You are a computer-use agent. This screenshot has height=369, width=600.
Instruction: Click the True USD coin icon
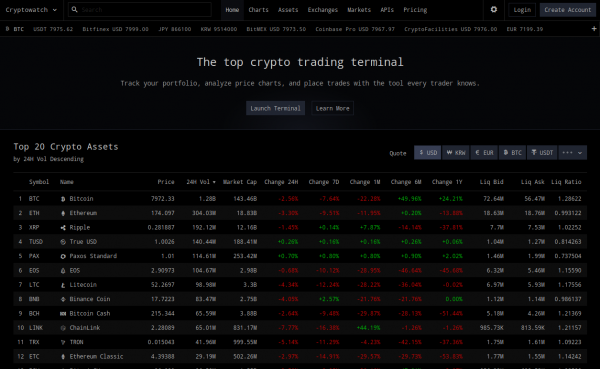[x=63, y=242]
